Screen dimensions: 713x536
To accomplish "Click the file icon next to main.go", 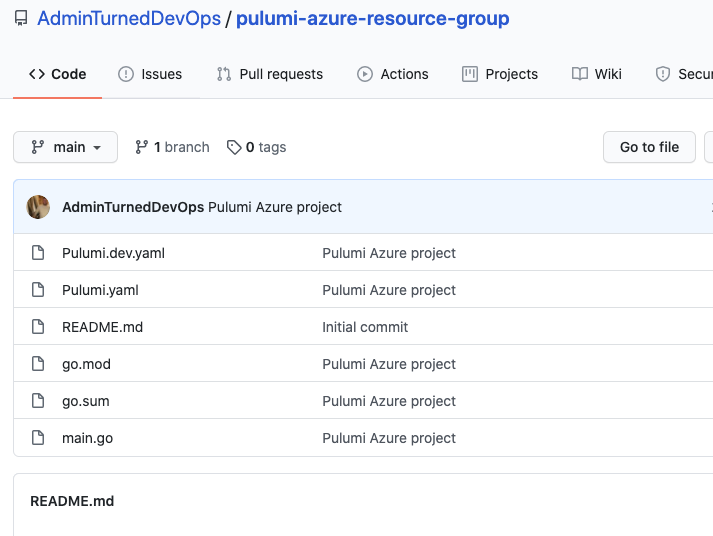I will (x=38, y=438).
